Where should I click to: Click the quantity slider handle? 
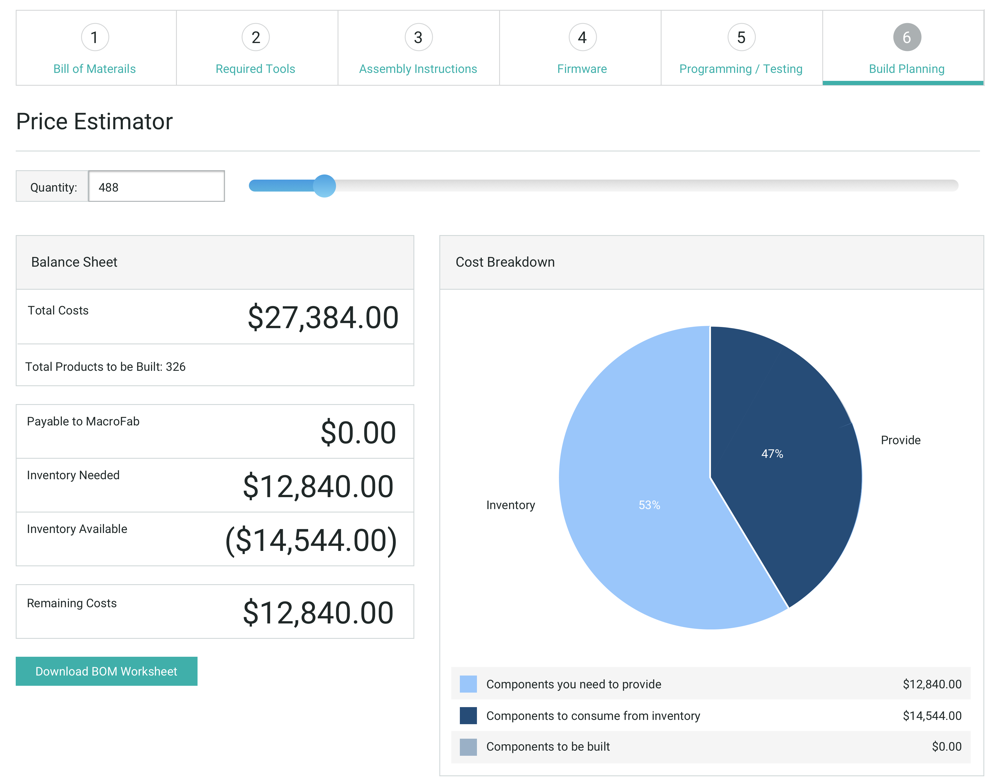tap(324, 186)
